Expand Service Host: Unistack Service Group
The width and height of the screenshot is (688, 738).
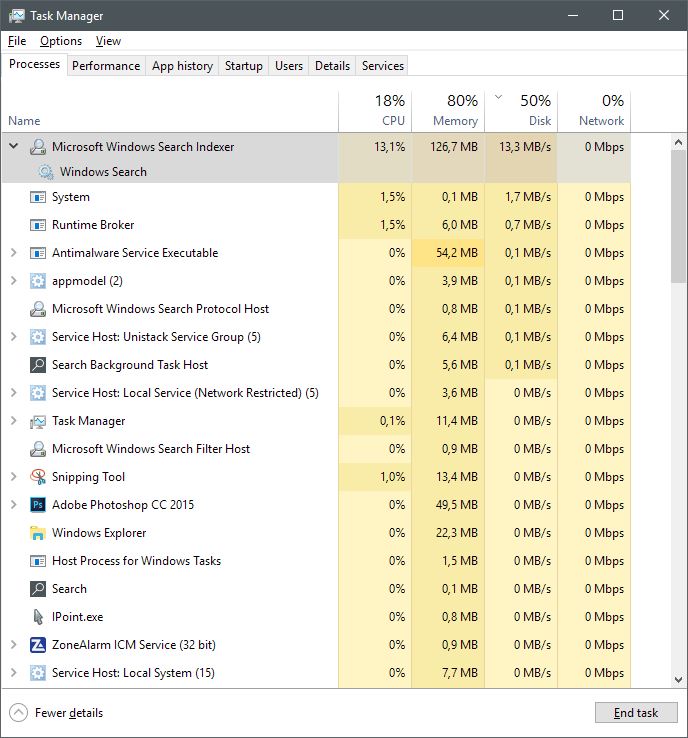point(14,337)
